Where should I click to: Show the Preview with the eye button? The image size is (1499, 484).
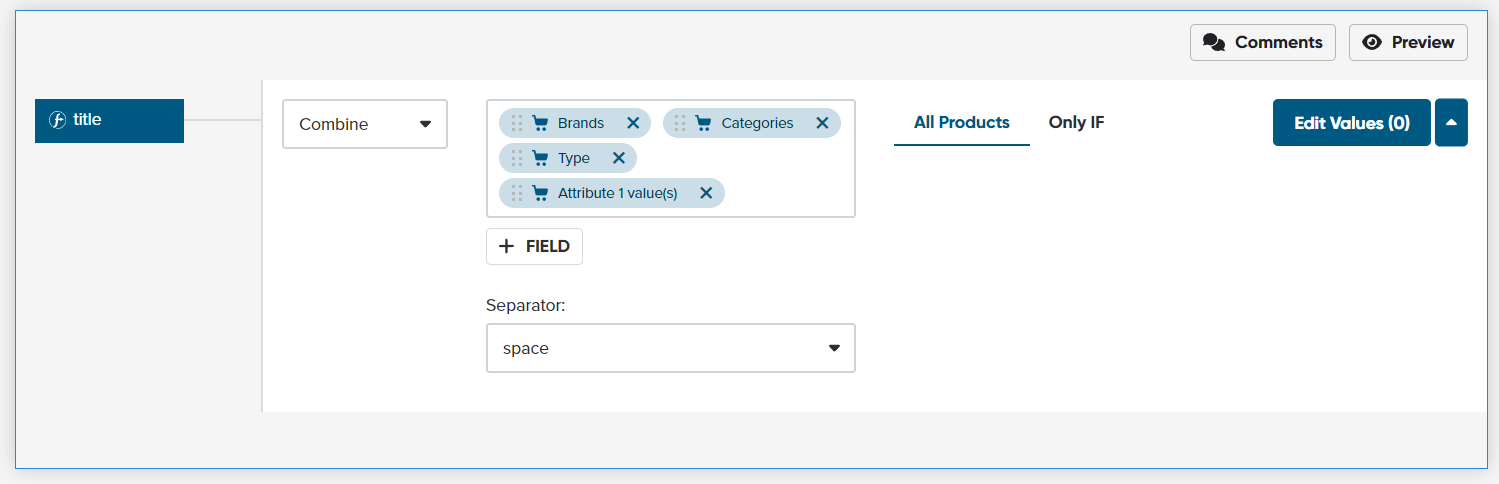pyautogui.click(x=1408, y=42)
